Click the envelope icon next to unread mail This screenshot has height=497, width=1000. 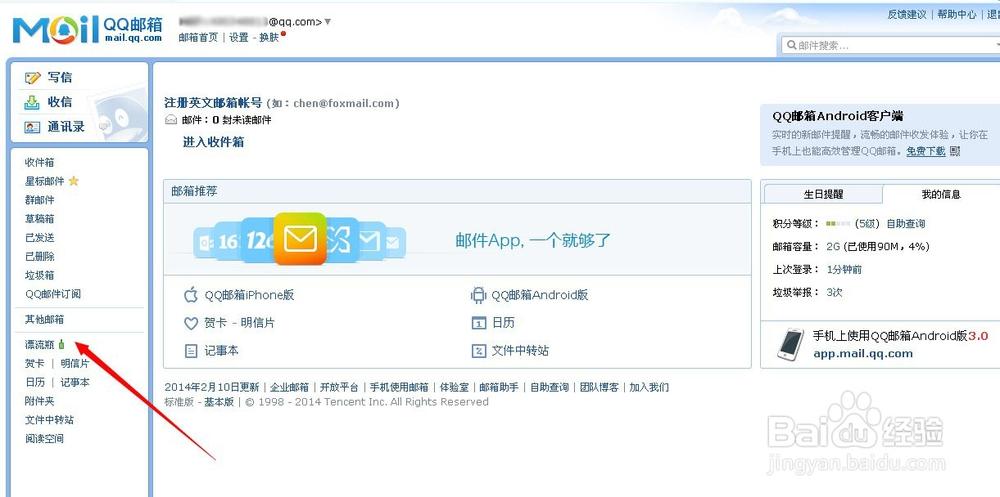pyautogui.click(x=170, y=119)
